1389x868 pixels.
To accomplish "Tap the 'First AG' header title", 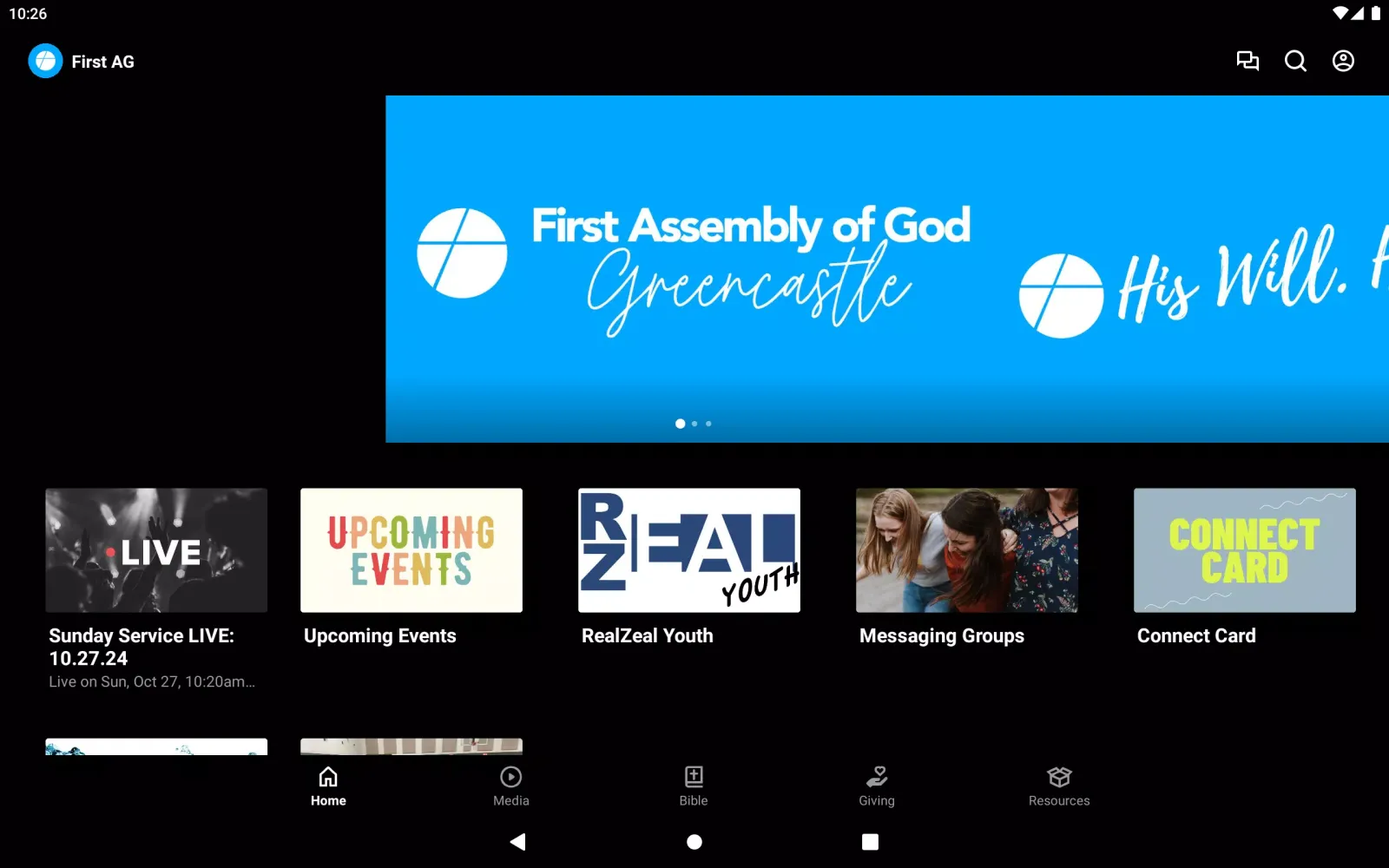I will pyautogui.click(x=102, y=62).
